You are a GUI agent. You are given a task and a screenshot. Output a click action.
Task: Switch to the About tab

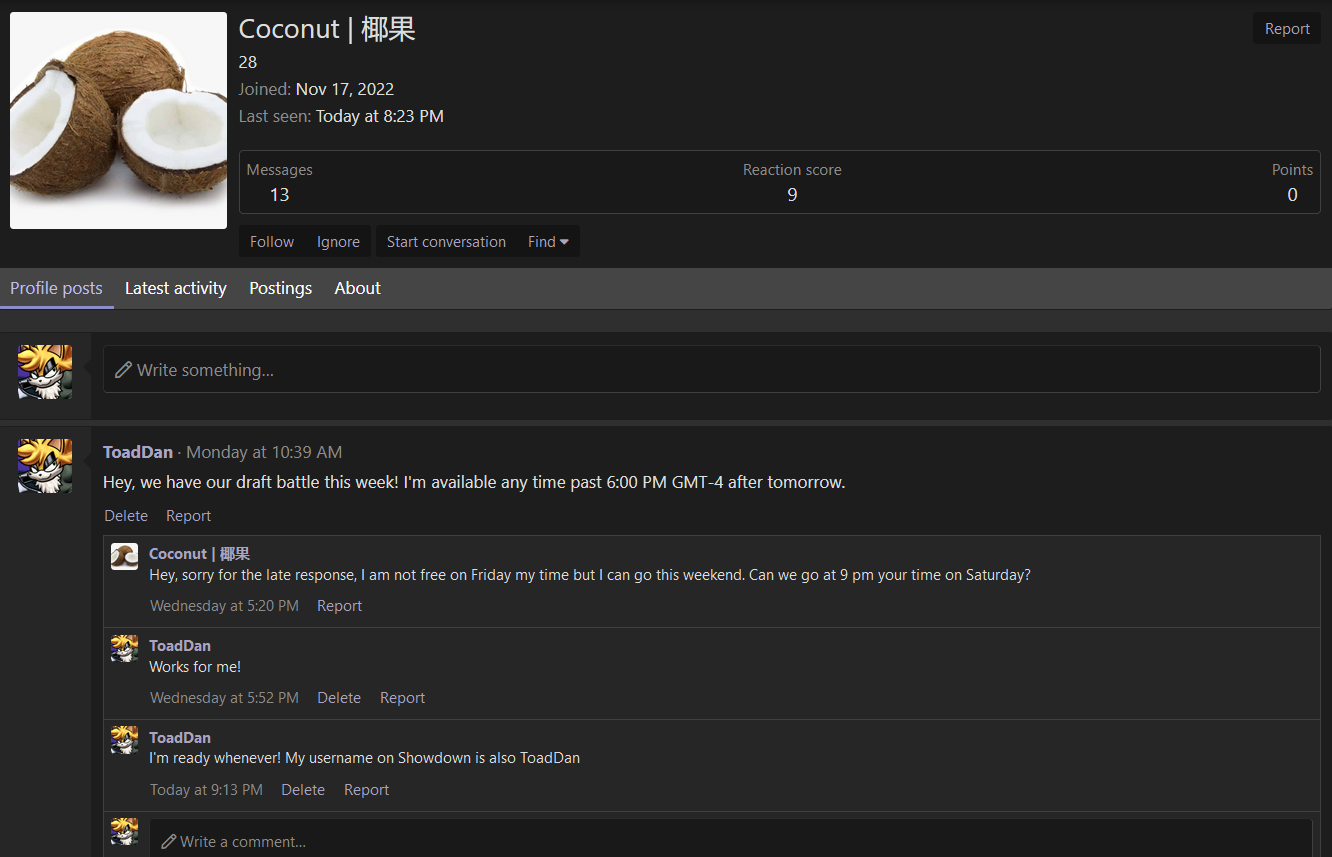(x=357, y=288)
